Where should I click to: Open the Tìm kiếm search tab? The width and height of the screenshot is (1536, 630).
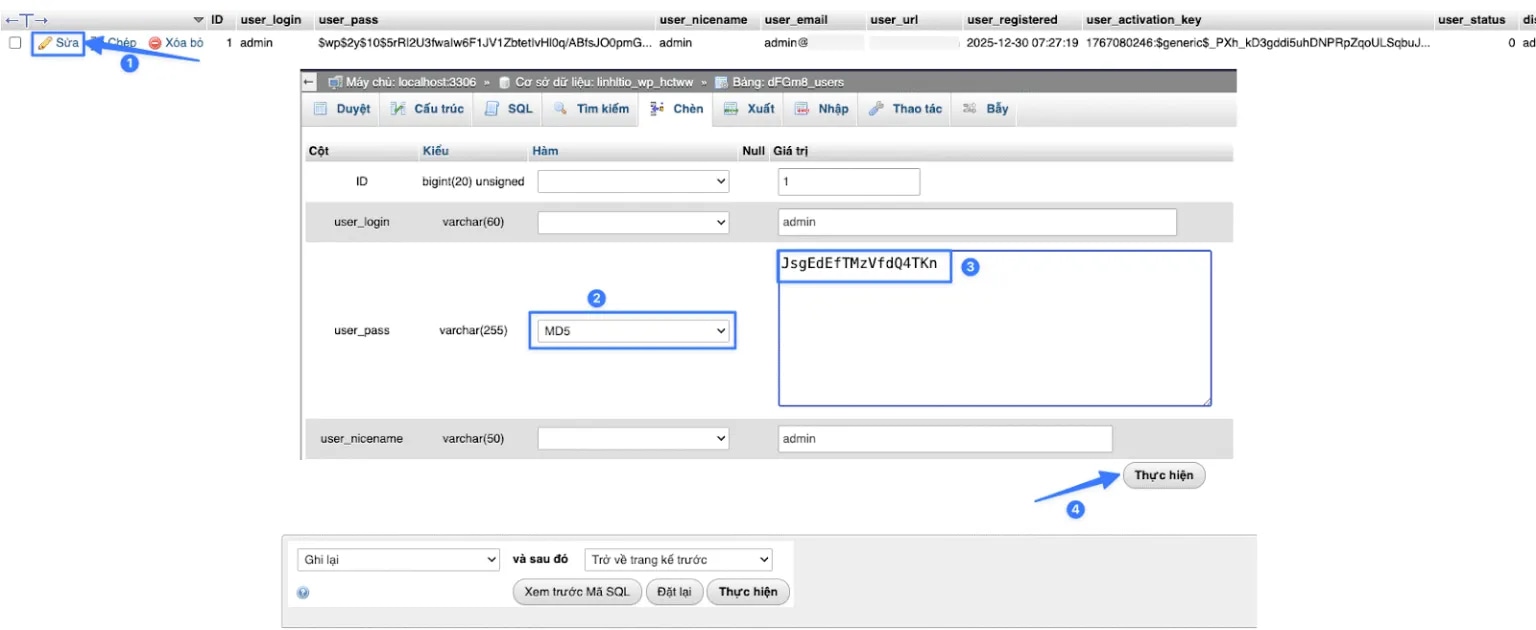click(591, 109)
